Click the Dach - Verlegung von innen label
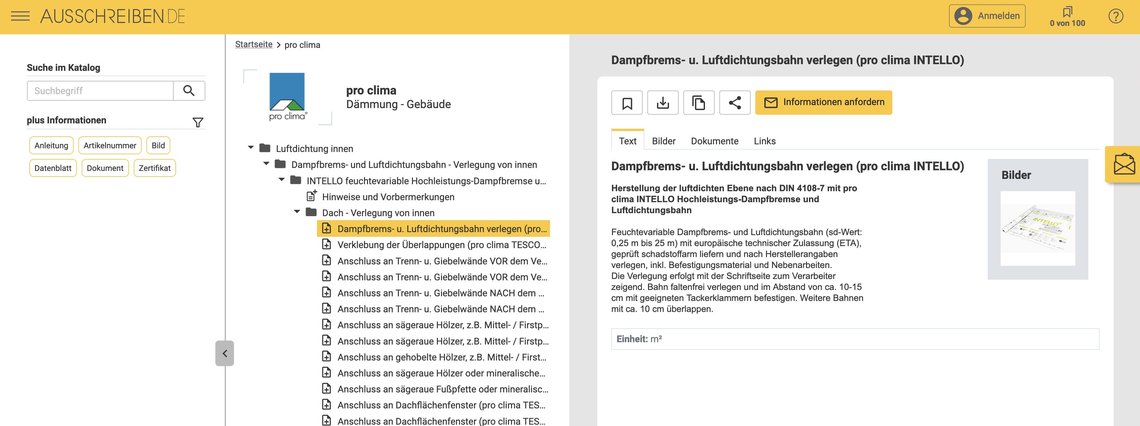The height and width of the screenshot is (426, 1140). click(378, 212)
